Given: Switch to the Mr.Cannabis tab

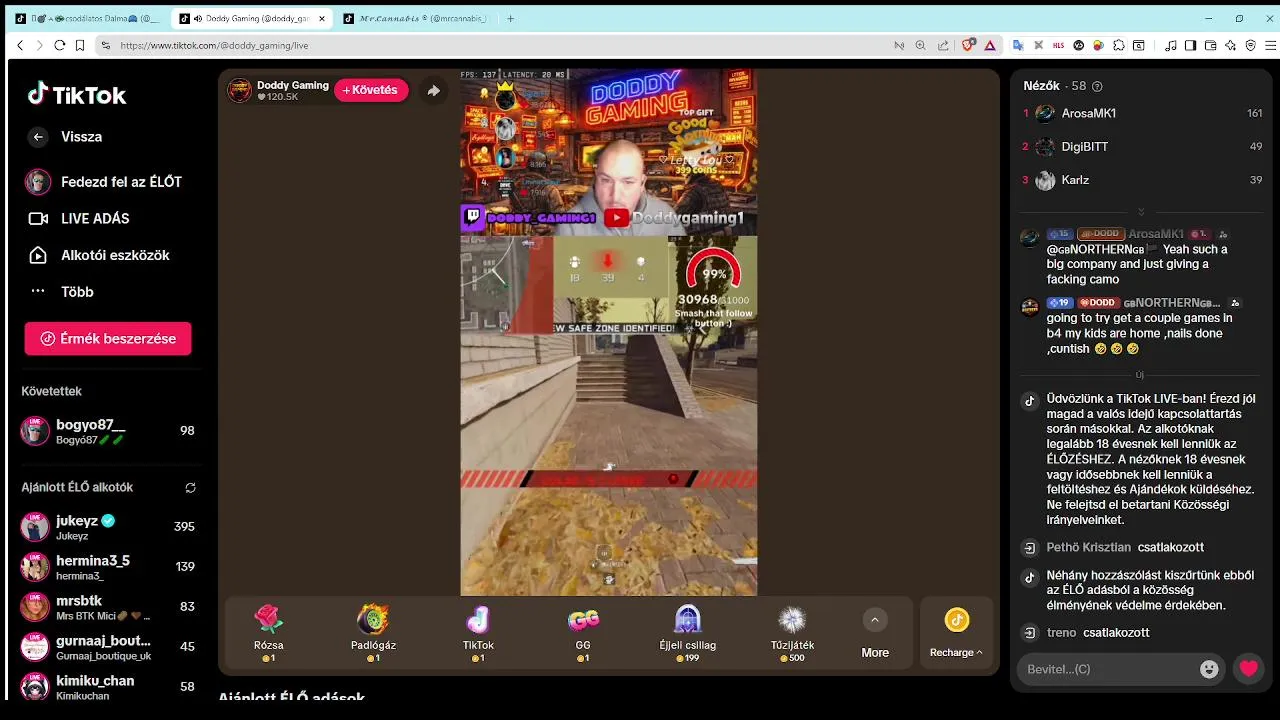Looking at the screenshot, I should [415, 18].
